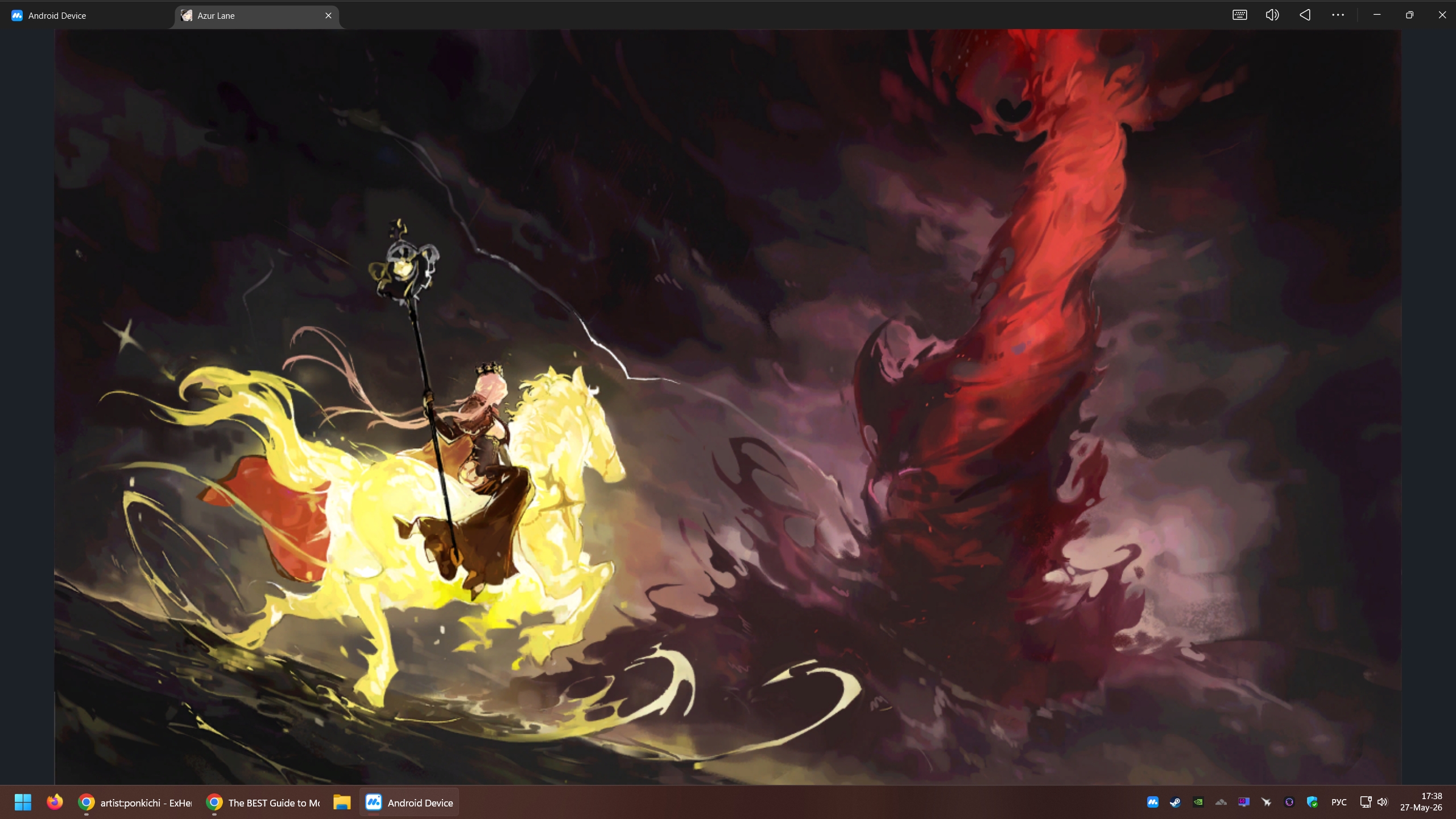
Task: Click the purple circle tray icon
Action: [x=1289, y=803]
